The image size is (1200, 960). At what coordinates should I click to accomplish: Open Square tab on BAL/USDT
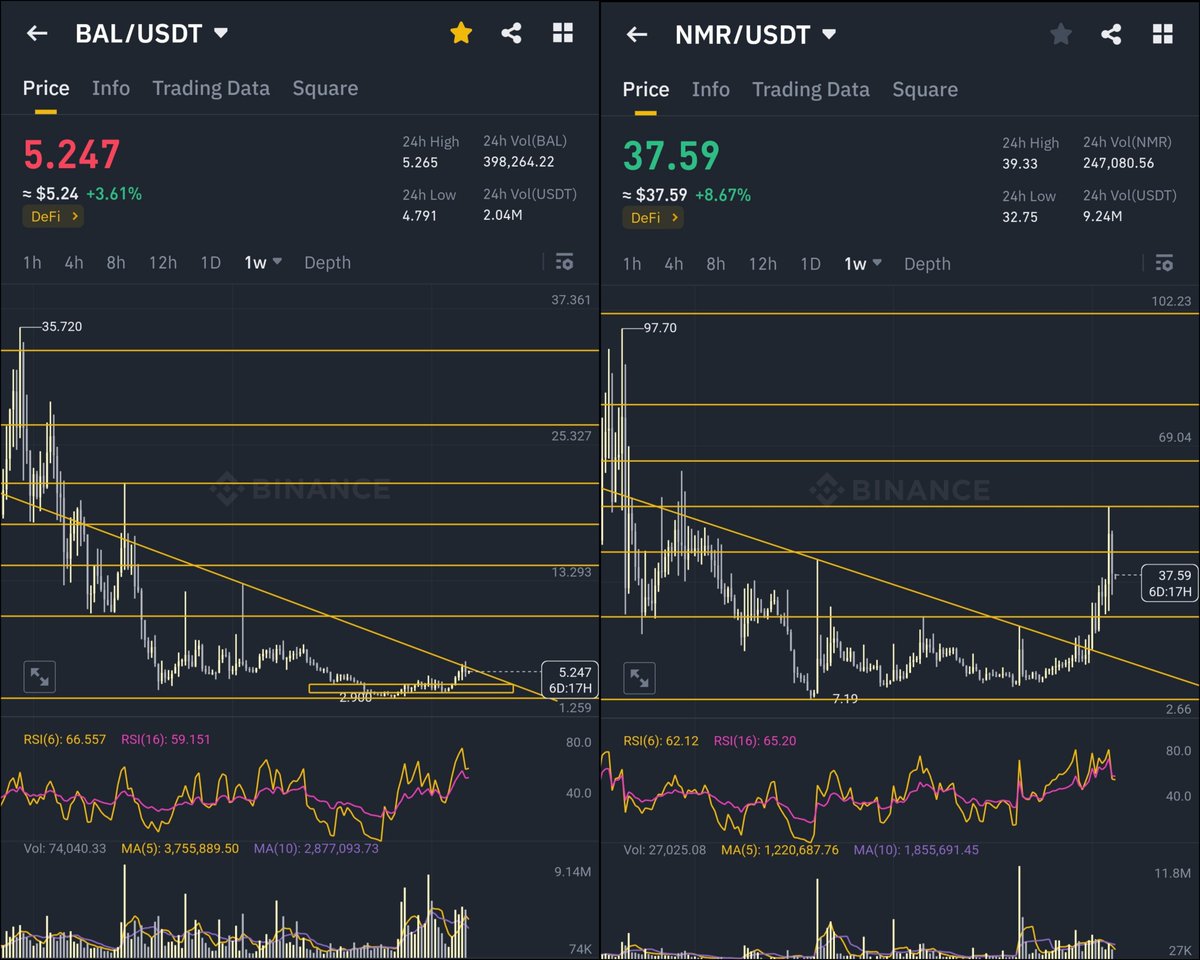click(x=325, y=88)
